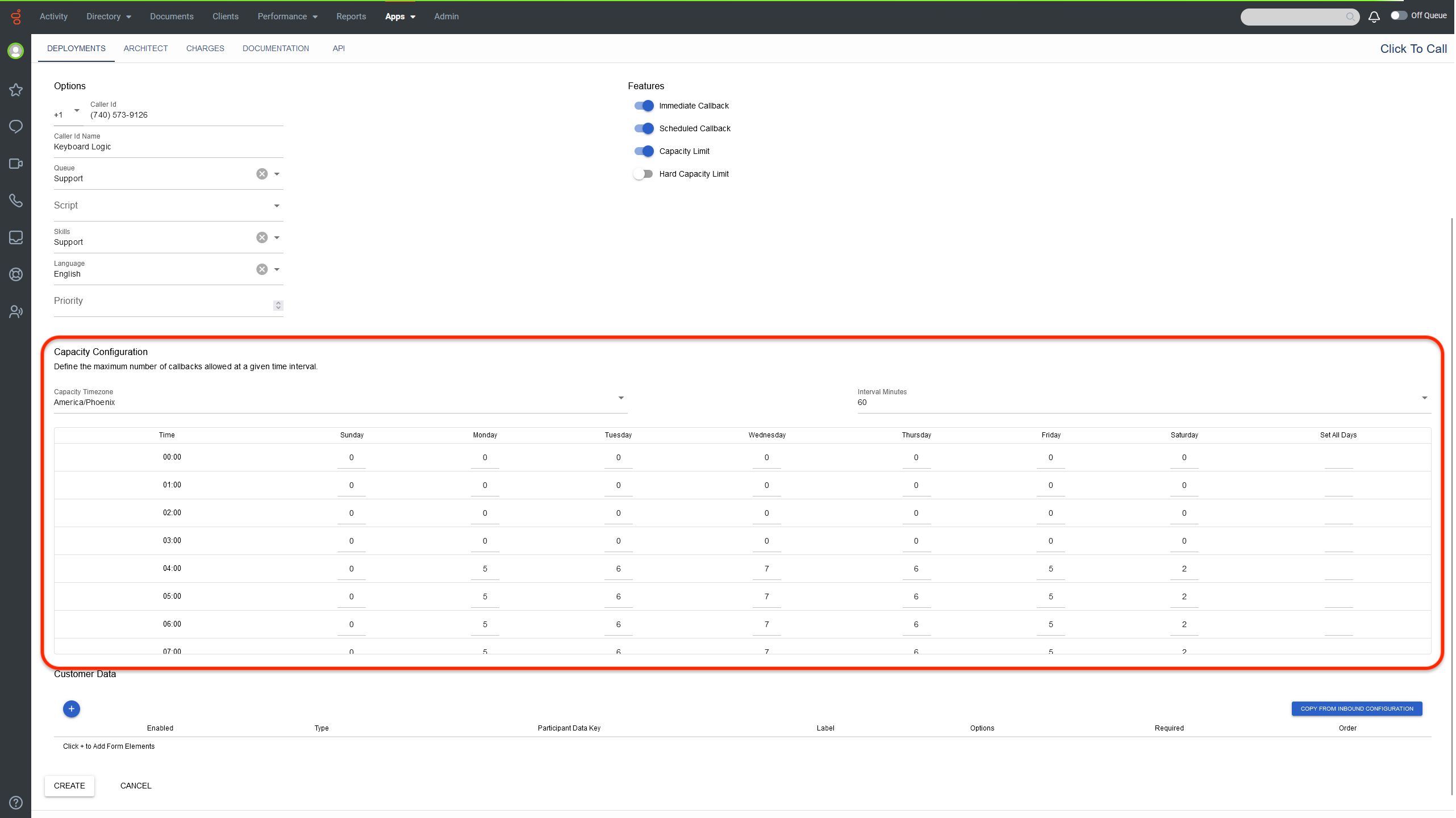
Task: Click the CREATE button
Action: click(69, 786)
